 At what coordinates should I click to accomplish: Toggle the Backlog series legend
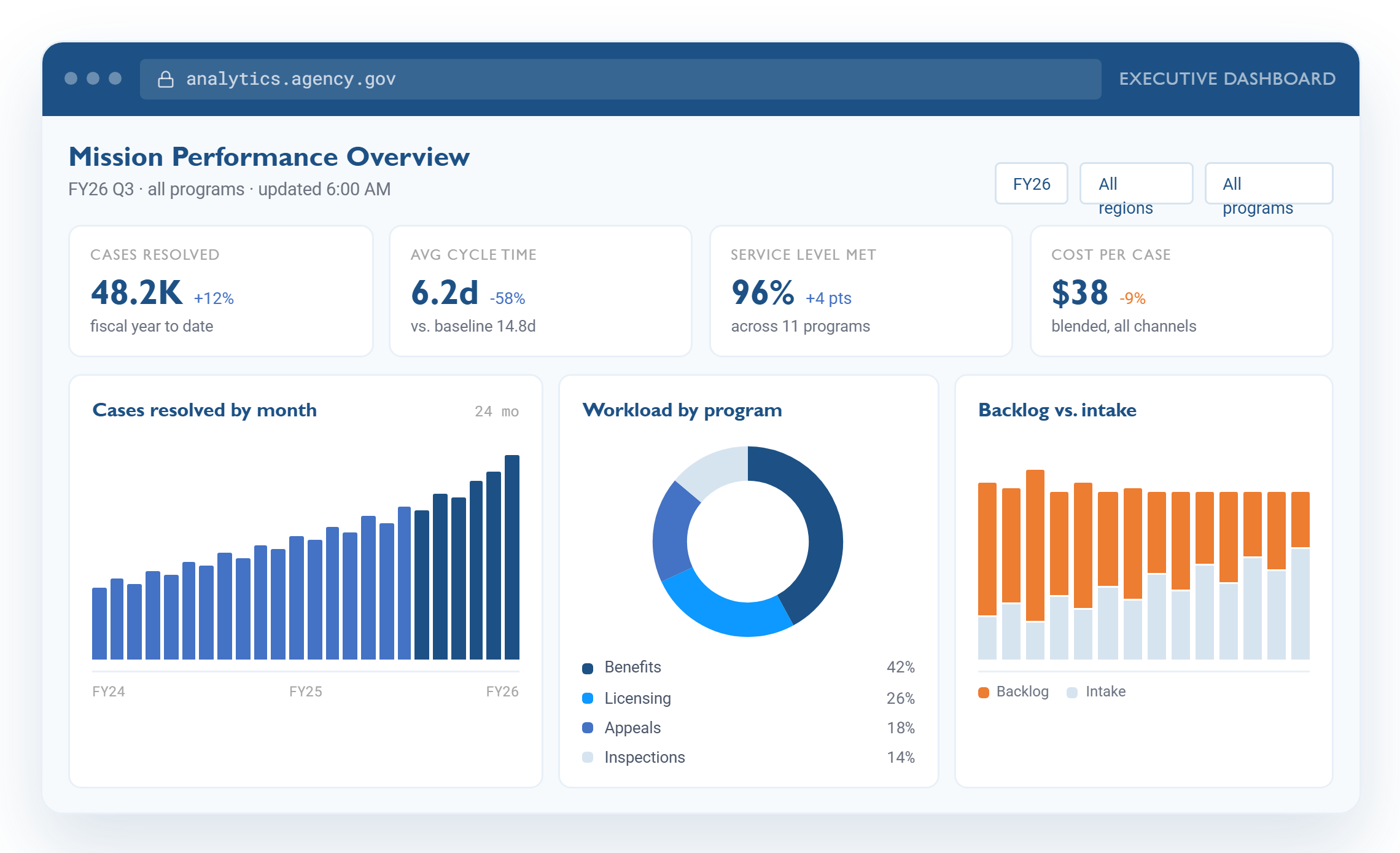(1013, 692)
